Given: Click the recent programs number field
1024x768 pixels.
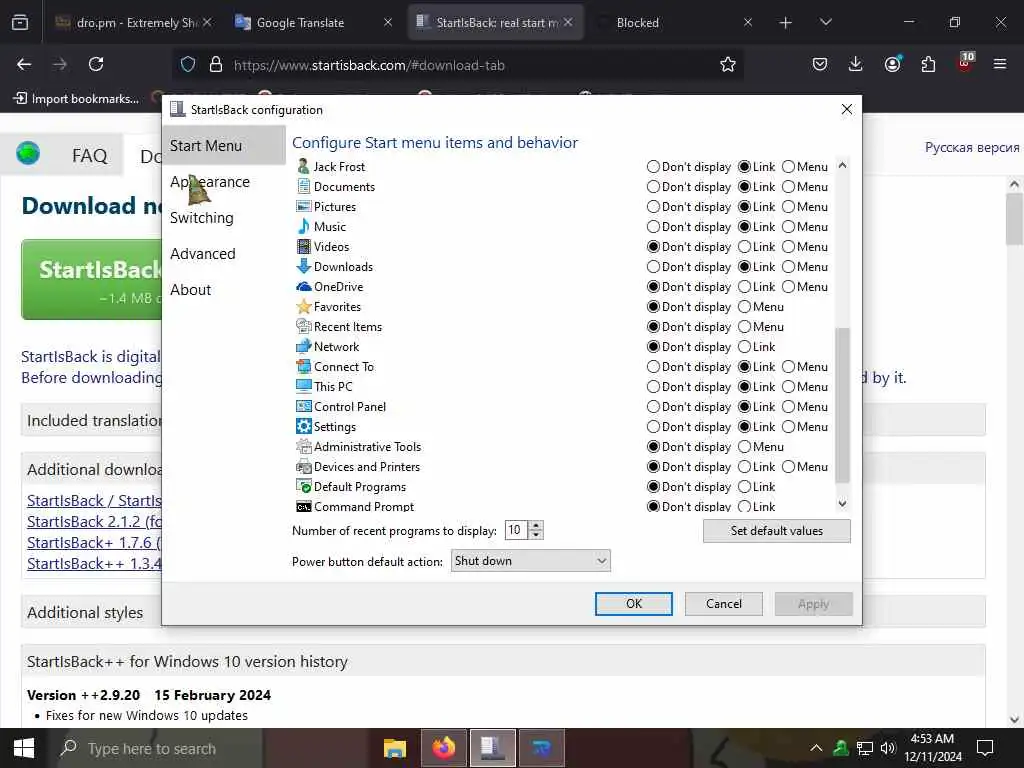Looking at the screenshot, I should point(516,530).
